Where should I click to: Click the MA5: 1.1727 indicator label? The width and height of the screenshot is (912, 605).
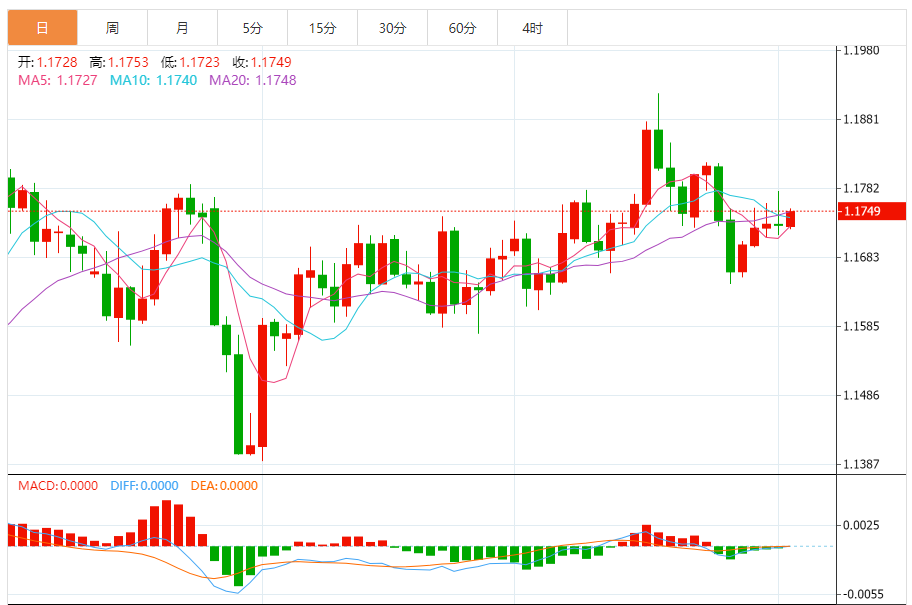click(x=58, y=80)
